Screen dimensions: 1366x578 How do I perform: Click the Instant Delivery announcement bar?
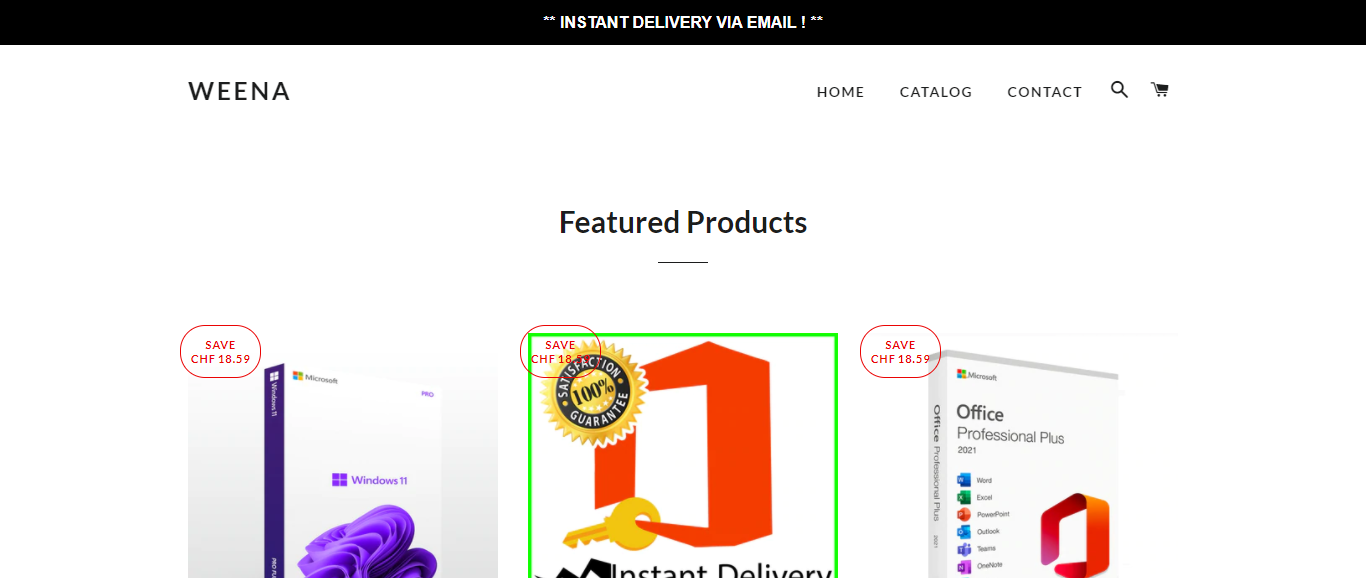pyautogui.click(x=683, y=22)
